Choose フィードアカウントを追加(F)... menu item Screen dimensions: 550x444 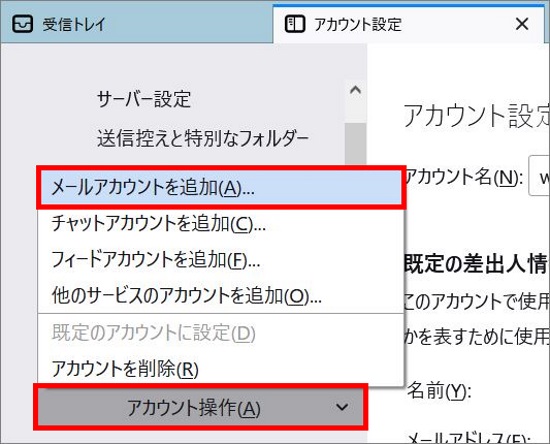point(221,260)
